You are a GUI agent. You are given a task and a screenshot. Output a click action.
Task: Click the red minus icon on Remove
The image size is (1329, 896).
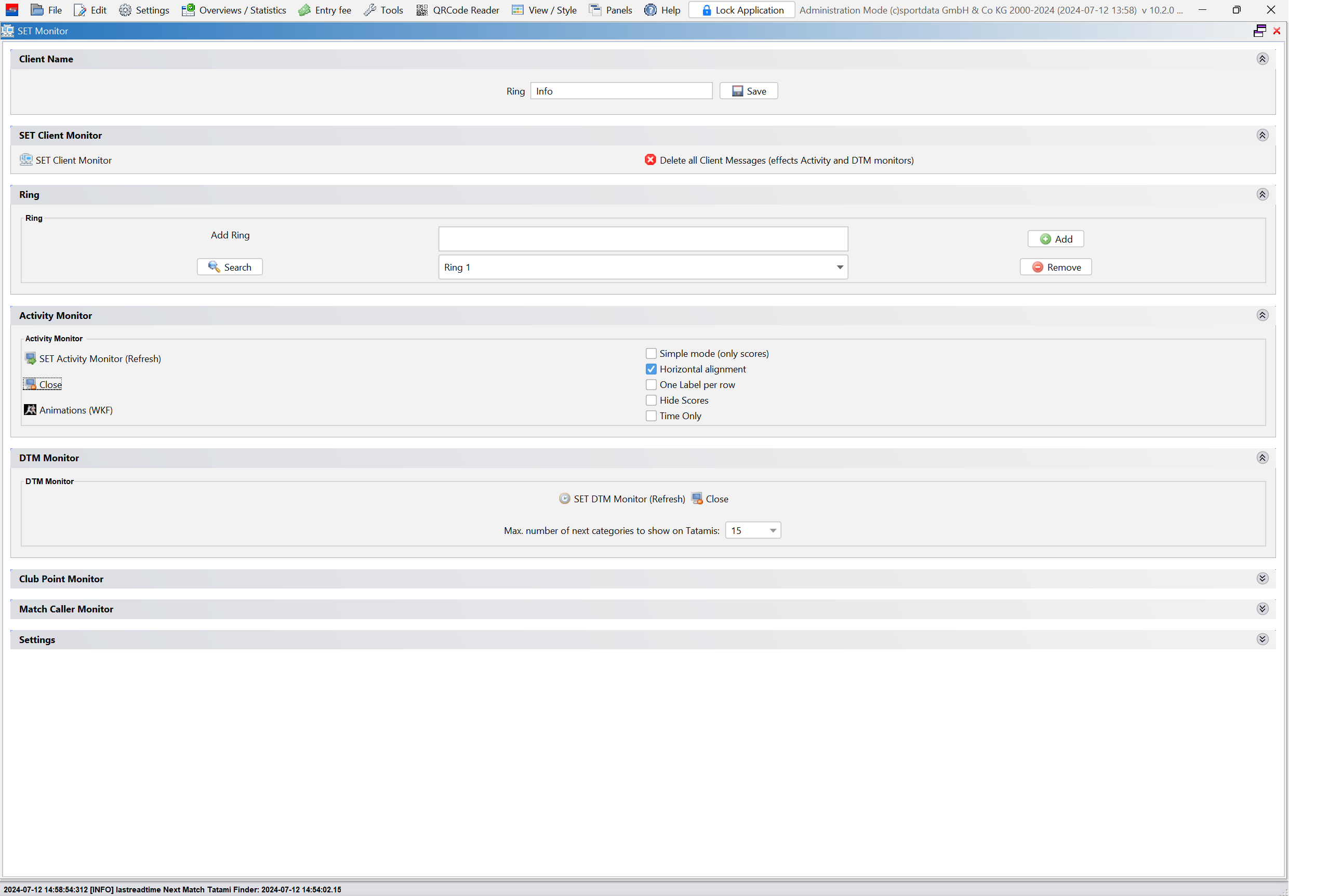click(1038, 267)
